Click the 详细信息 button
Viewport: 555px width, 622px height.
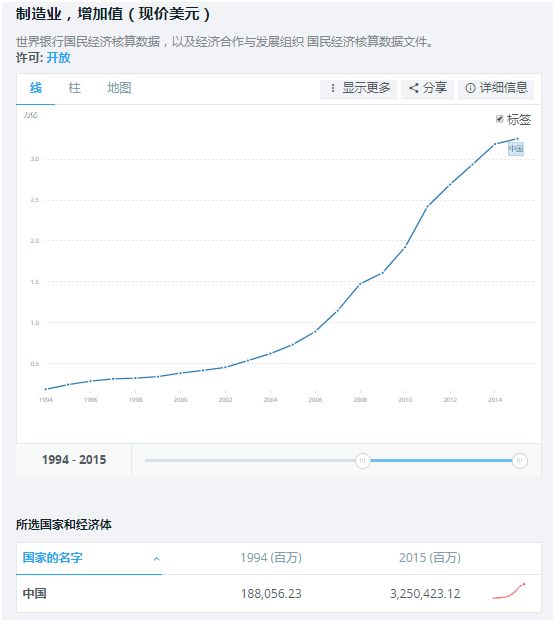coord(496,88)
